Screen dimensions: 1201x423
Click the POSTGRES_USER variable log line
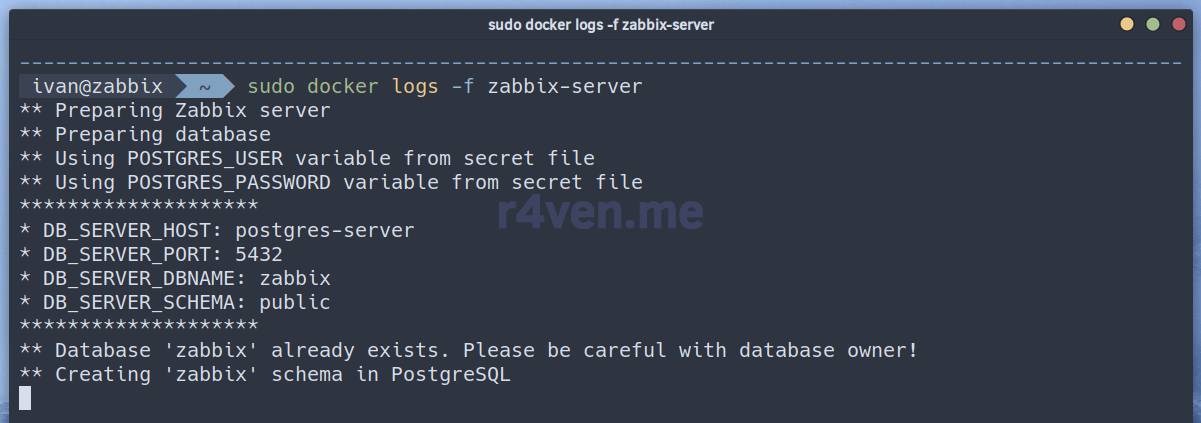click(x=307, y=159)
